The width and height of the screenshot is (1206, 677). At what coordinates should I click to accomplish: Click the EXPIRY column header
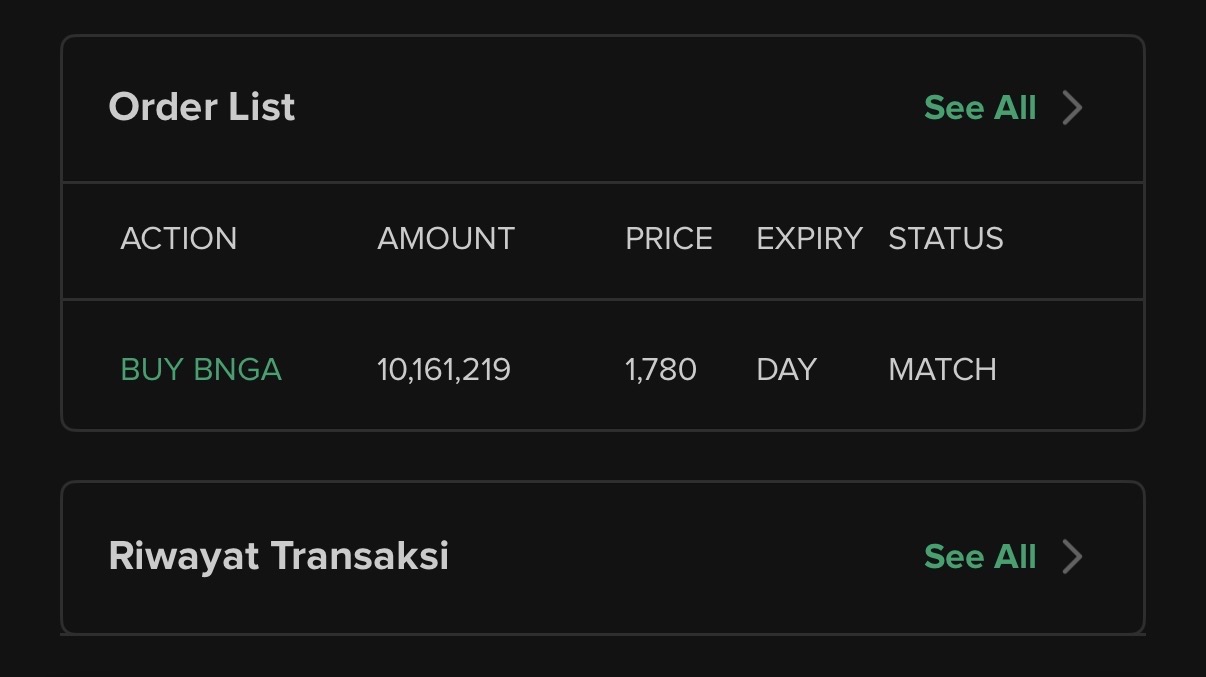[x=809, y=239]
